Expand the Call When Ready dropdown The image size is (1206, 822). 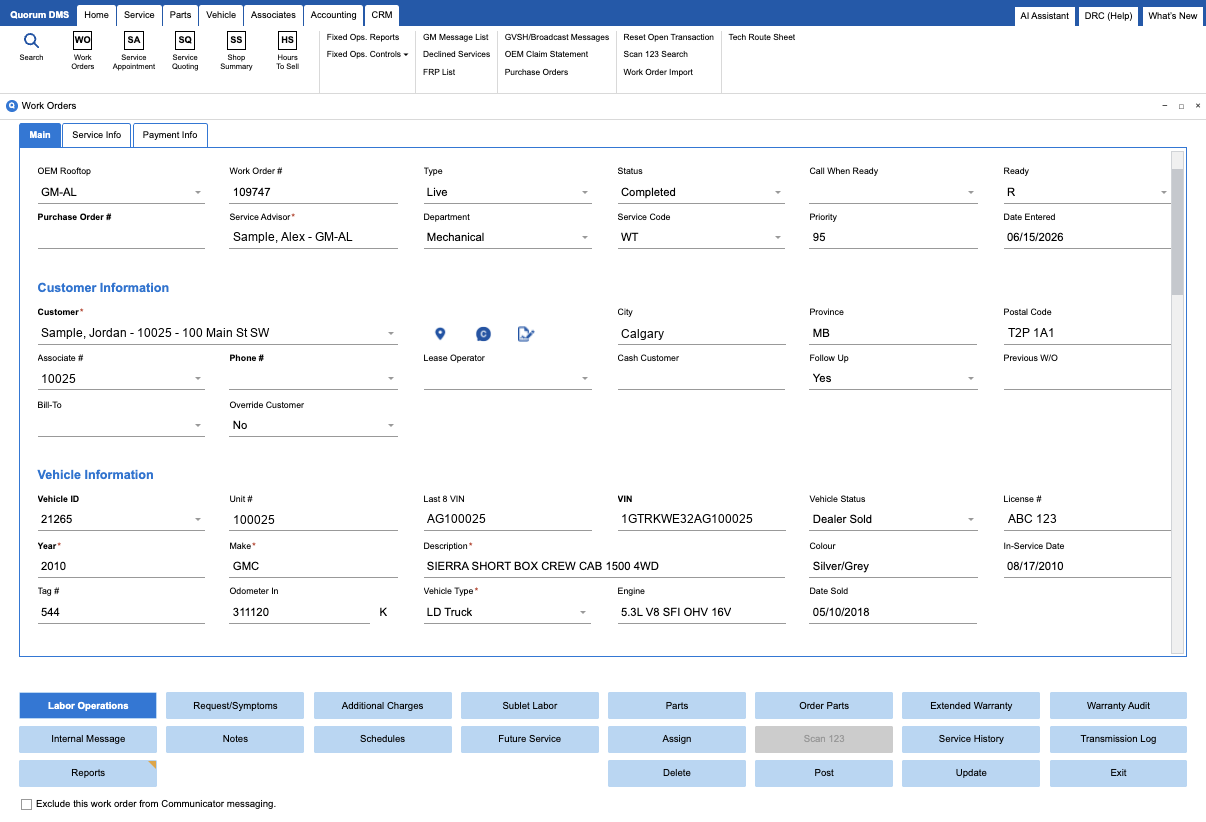970,192
